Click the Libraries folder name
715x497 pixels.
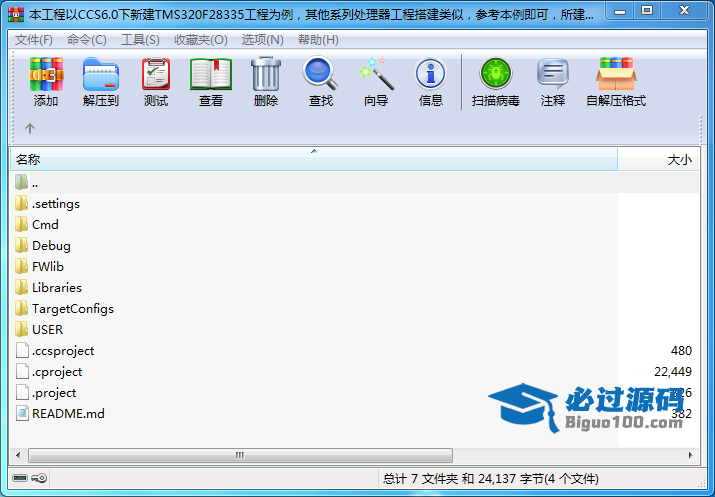pyautogui.click(x=57, y=288)
